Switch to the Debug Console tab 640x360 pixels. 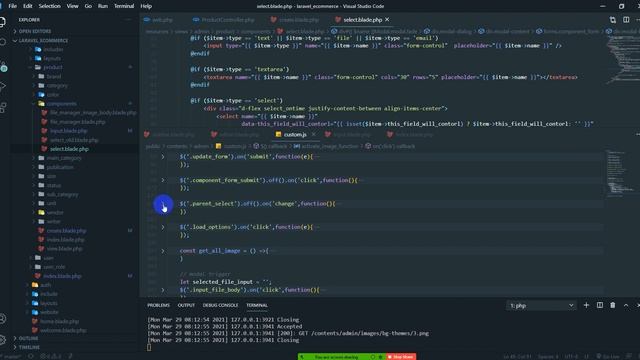click(x=220, y=305)
